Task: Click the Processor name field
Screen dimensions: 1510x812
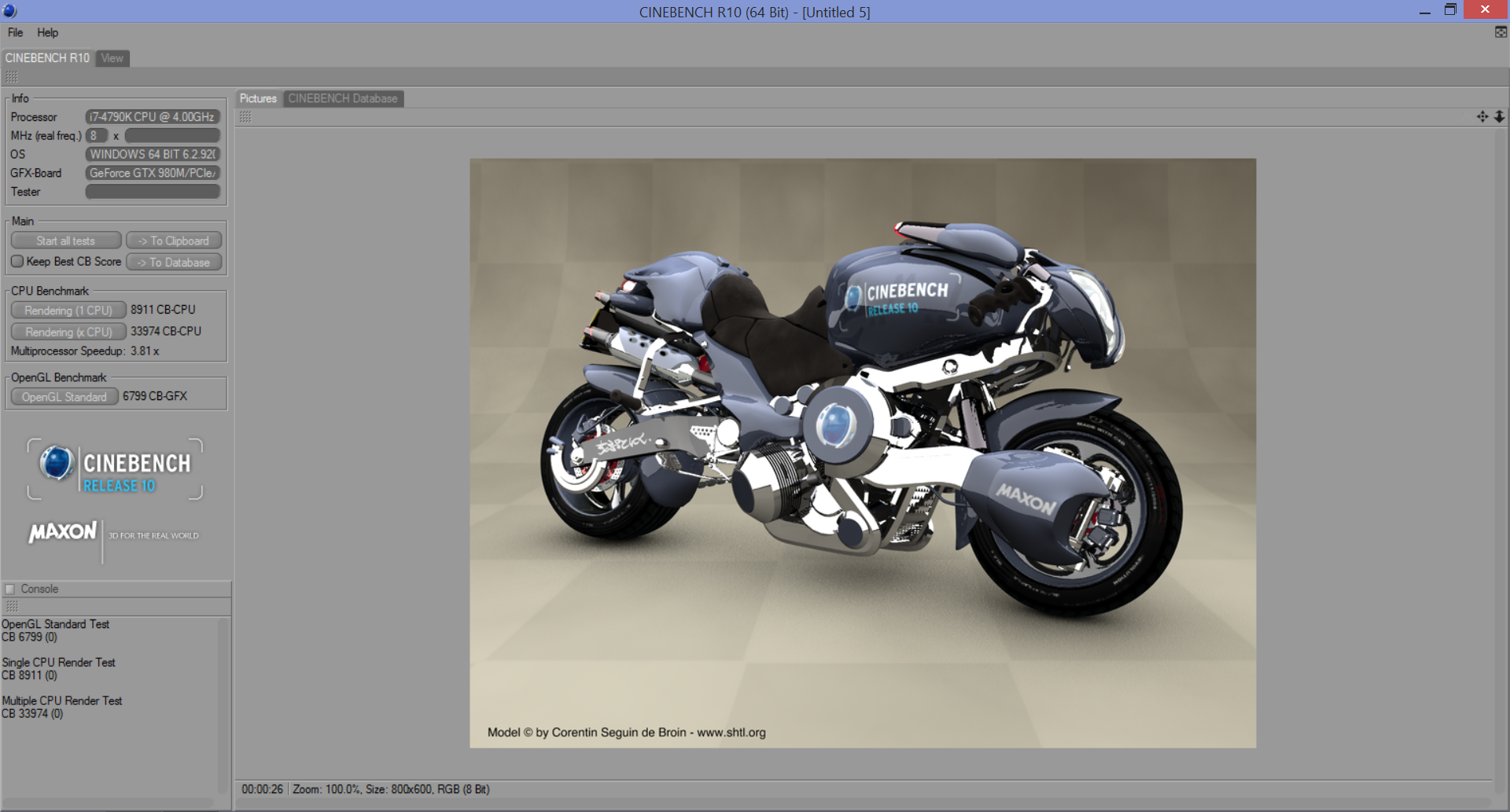Action: coord(153,116)
